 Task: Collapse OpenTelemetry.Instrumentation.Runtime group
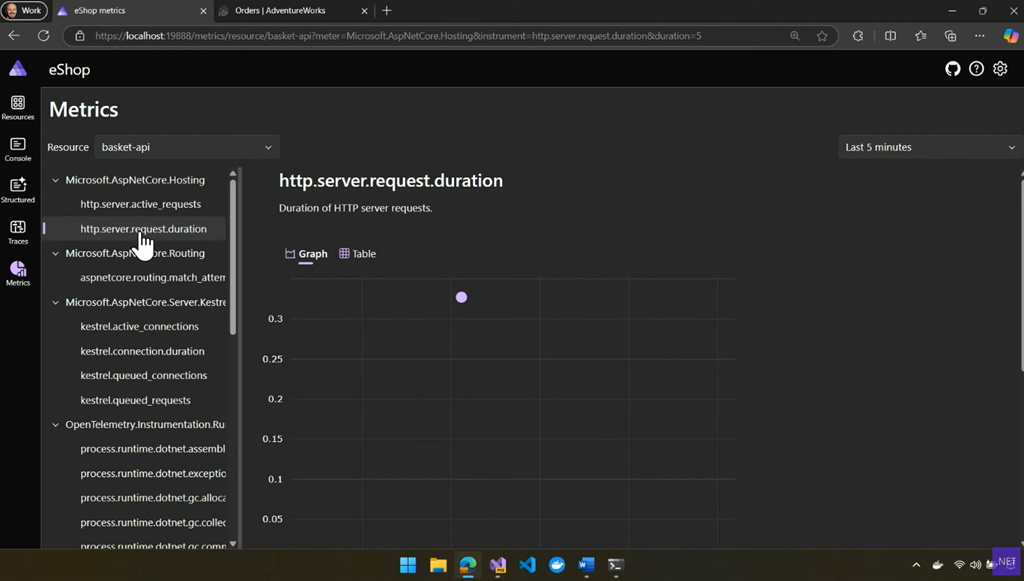tap(56, 424)
